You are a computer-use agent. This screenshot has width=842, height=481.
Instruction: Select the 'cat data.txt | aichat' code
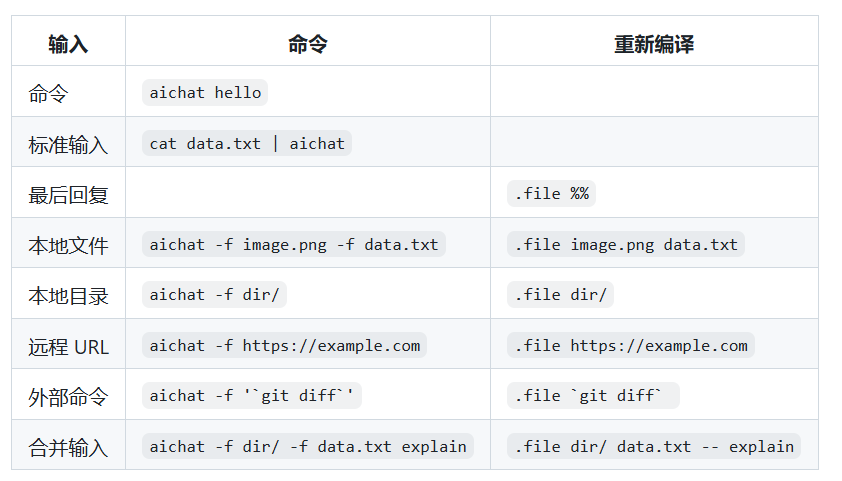pos(246,143)
